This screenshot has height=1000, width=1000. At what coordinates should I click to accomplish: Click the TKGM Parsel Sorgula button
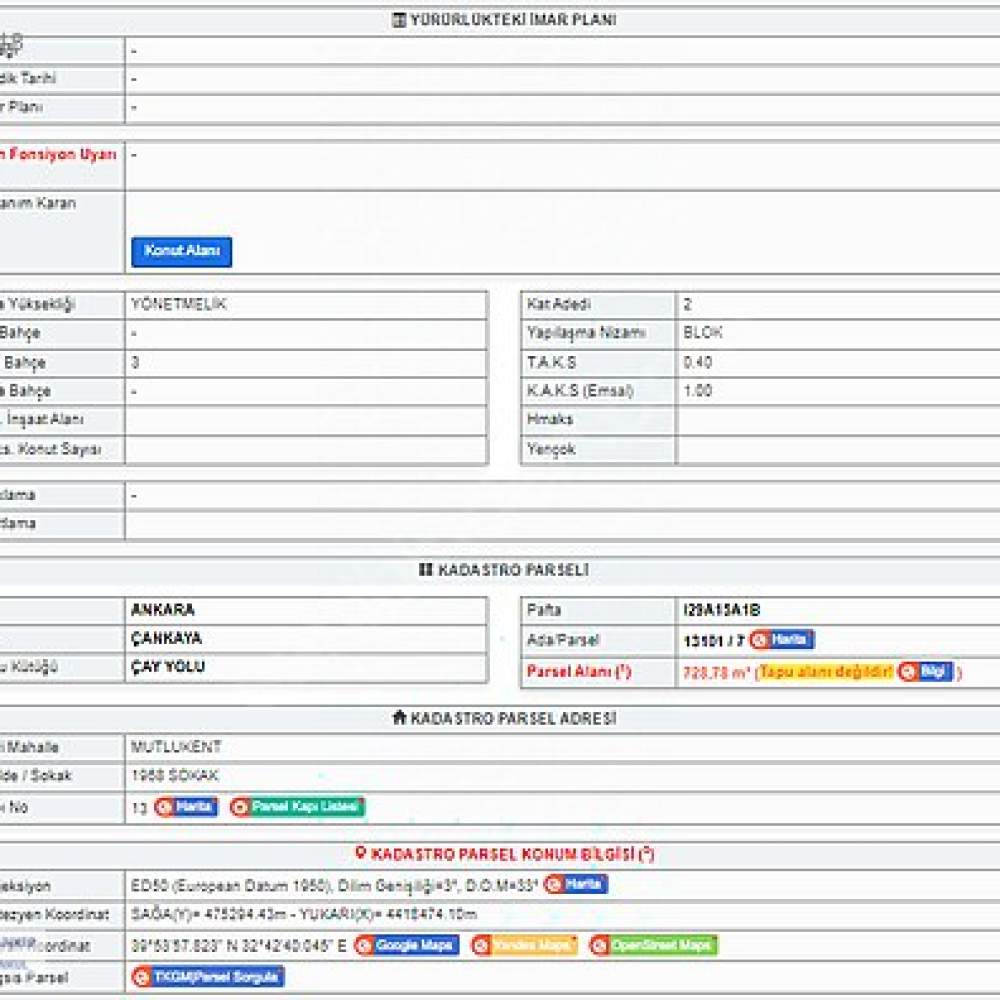[x=208, y=977]
